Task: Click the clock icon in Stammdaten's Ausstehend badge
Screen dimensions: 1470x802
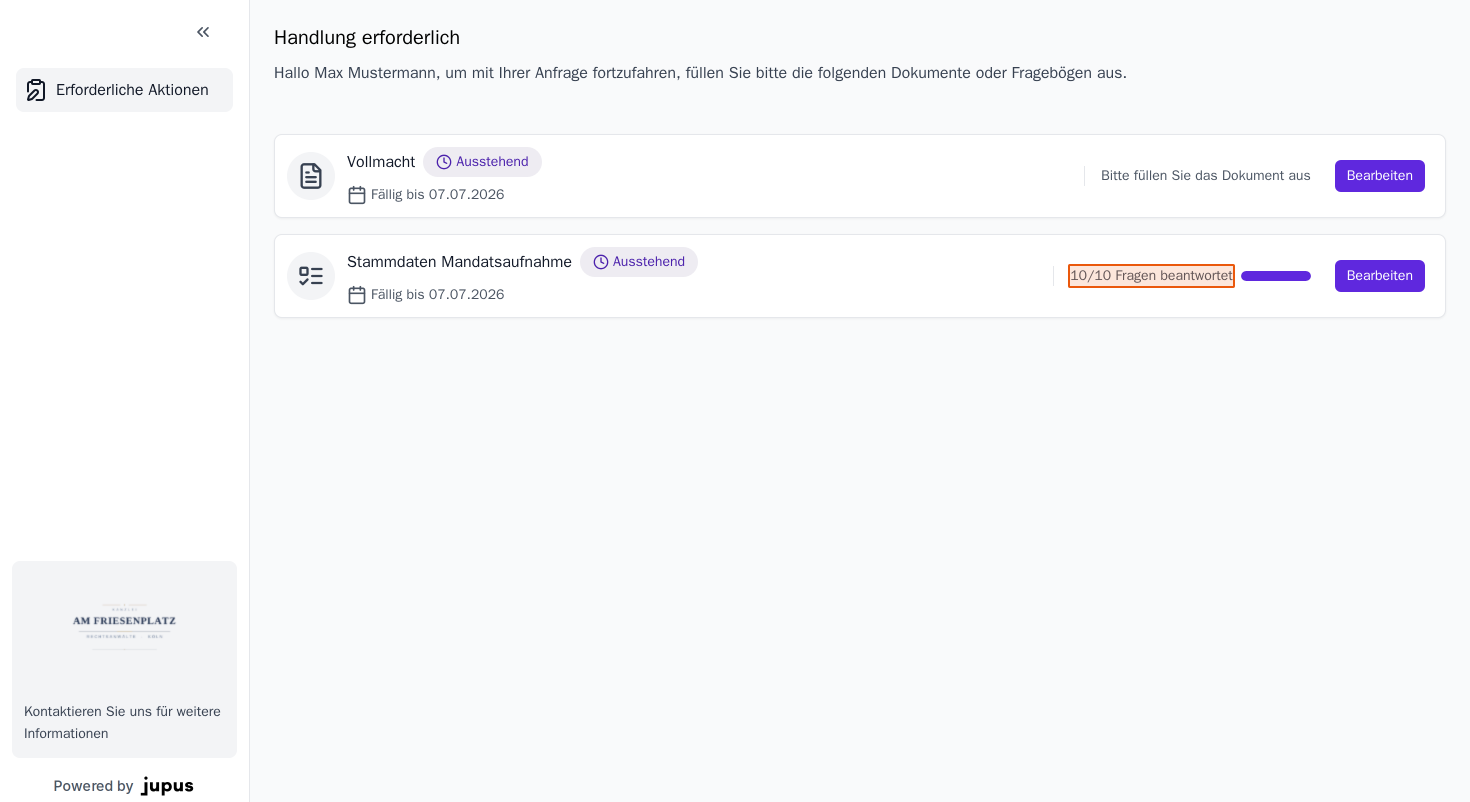Action: coord(601,262)
